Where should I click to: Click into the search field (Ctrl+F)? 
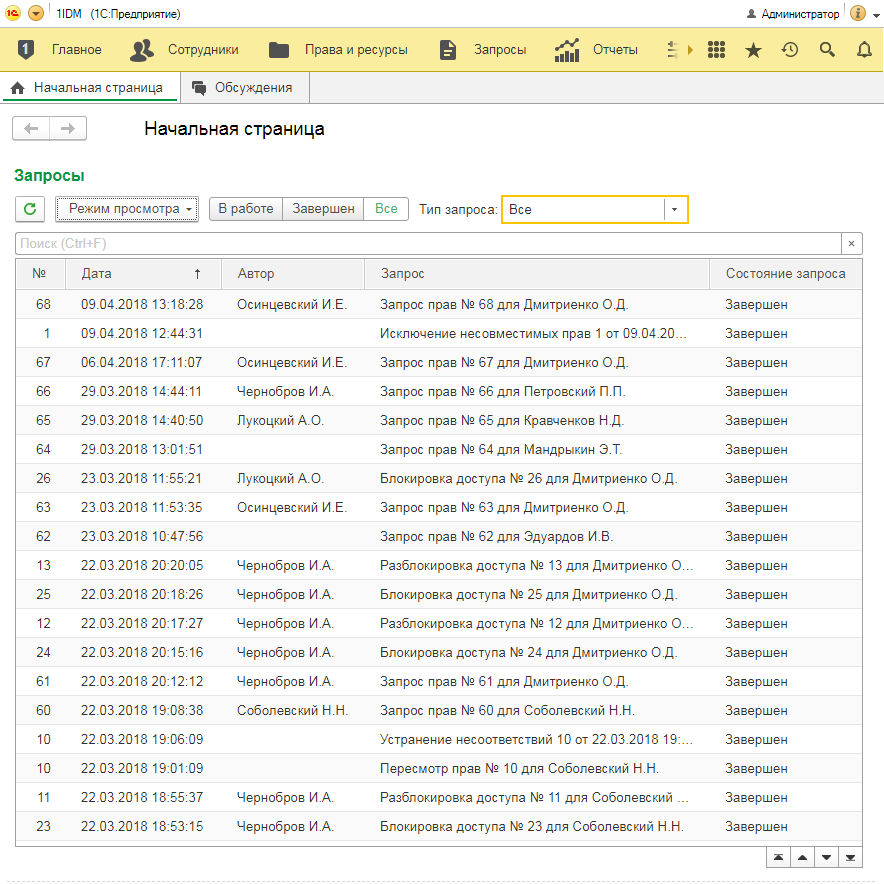tap(425, 244)
